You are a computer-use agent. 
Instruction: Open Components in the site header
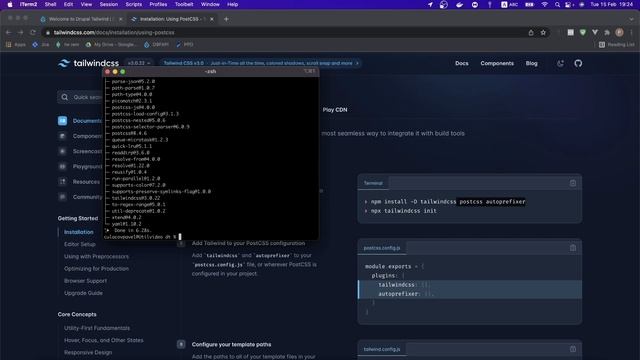[497, 63]
